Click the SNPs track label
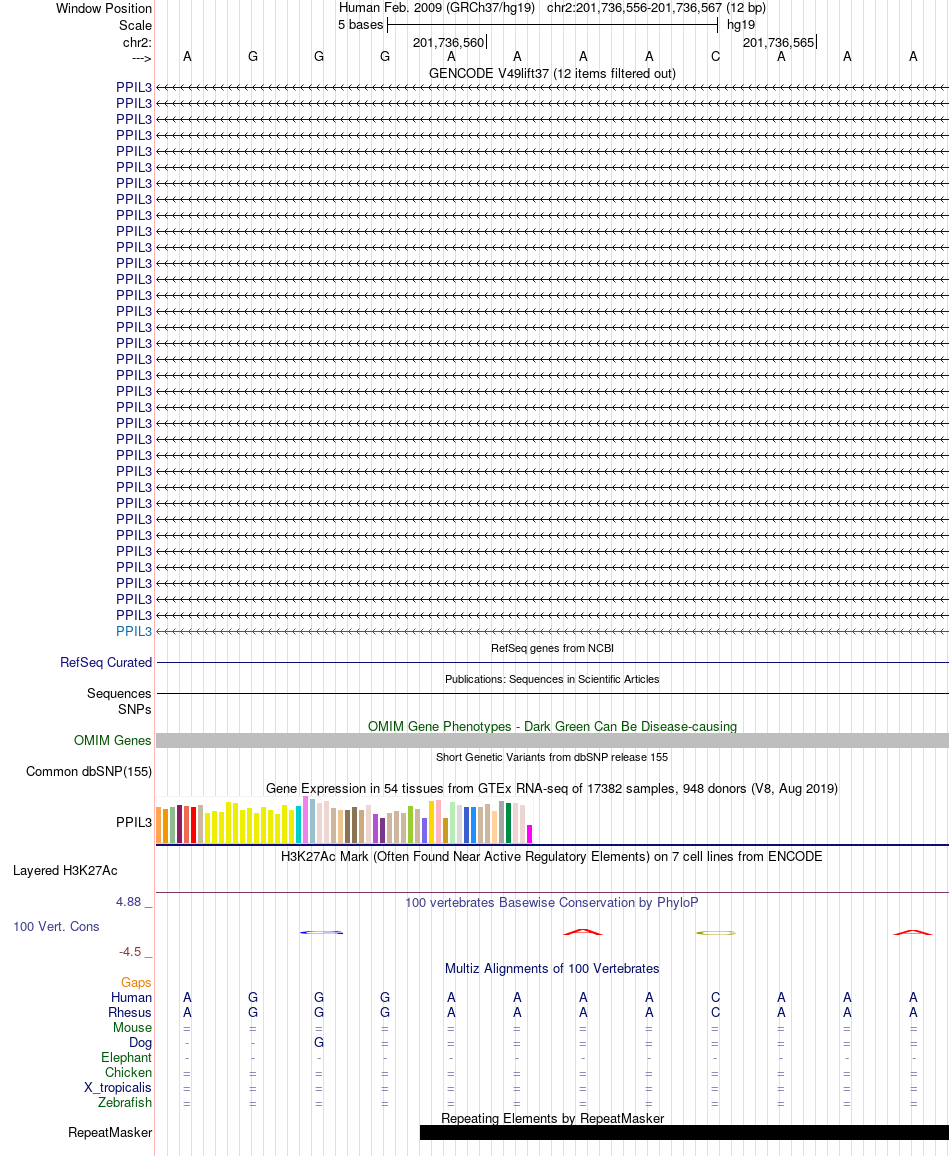The height and width of the screenshot is (1156, 950). (x=134, y=709)
